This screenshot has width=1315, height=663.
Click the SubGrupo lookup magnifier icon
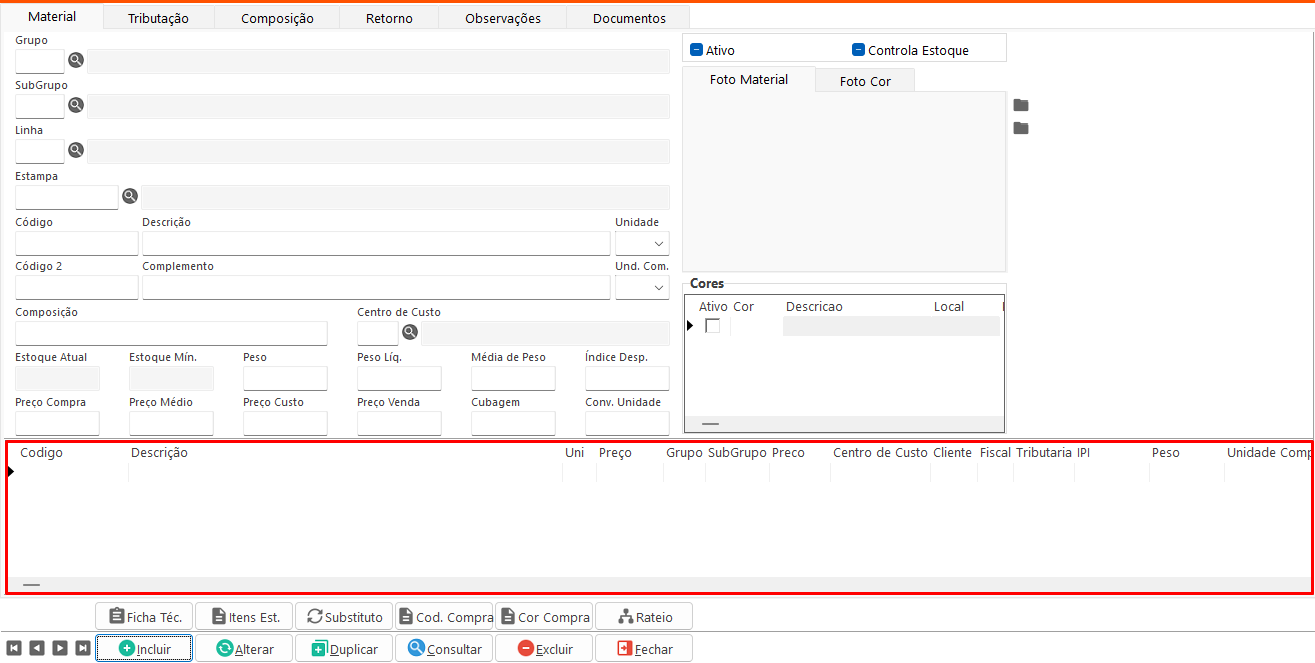(75, 105)
